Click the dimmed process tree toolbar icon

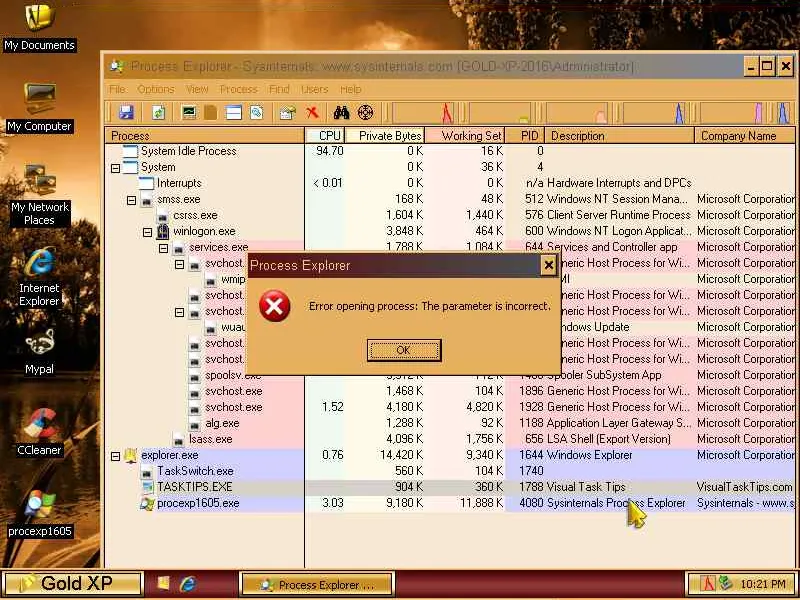point(211,112)
